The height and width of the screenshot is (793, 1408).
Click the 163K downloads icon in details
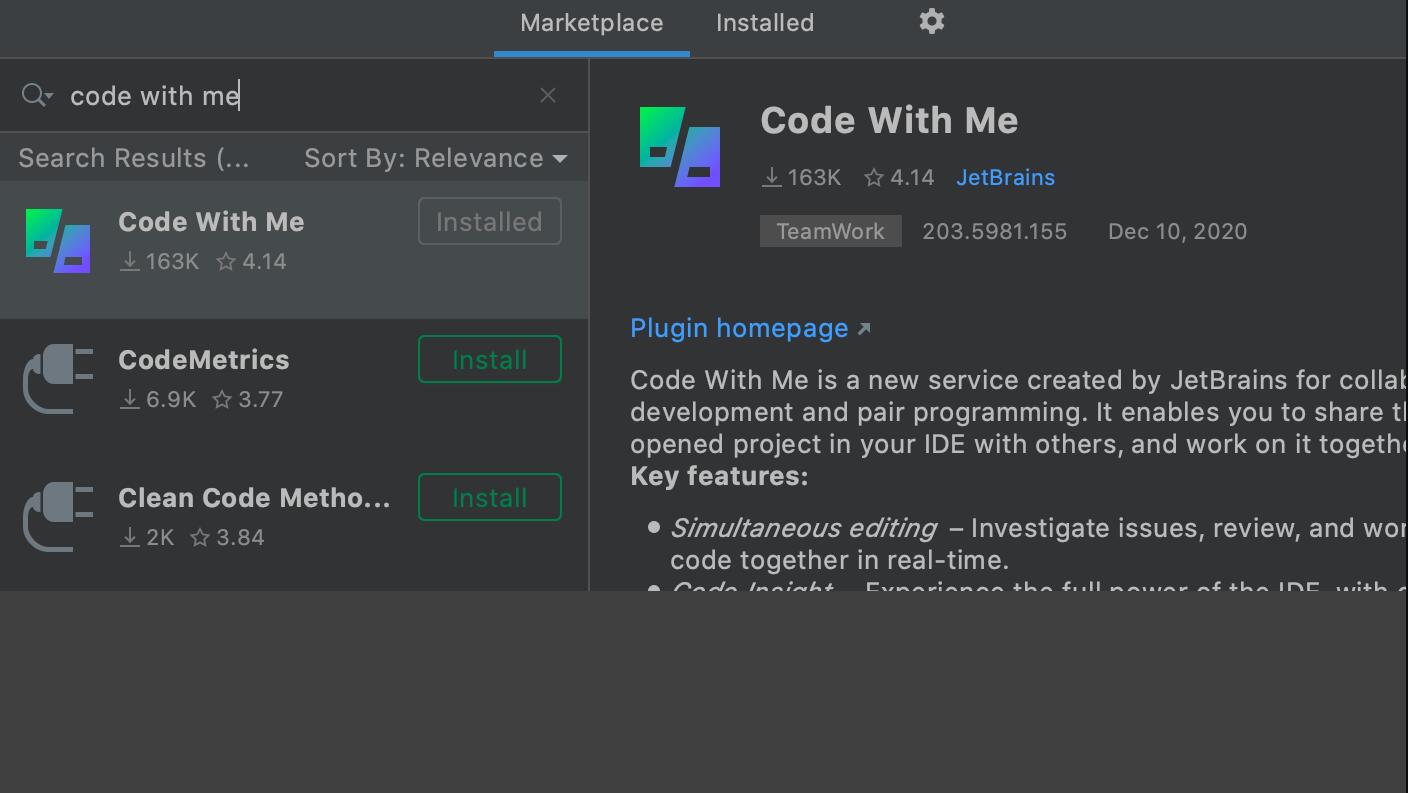click(x=771, y=177)
